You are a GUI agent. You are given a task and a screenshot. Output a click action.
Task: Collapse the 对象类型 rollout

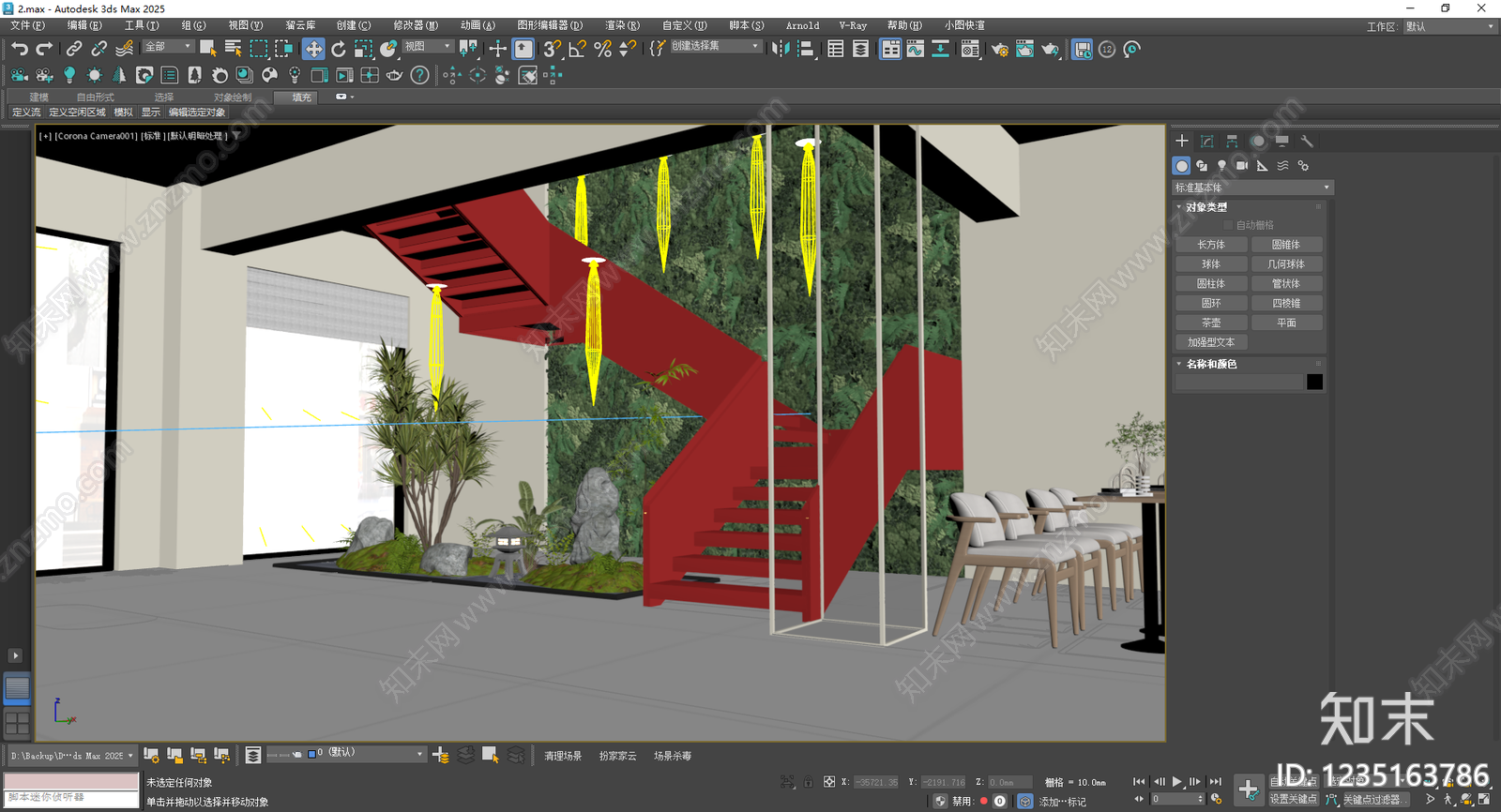(1206, 207)
